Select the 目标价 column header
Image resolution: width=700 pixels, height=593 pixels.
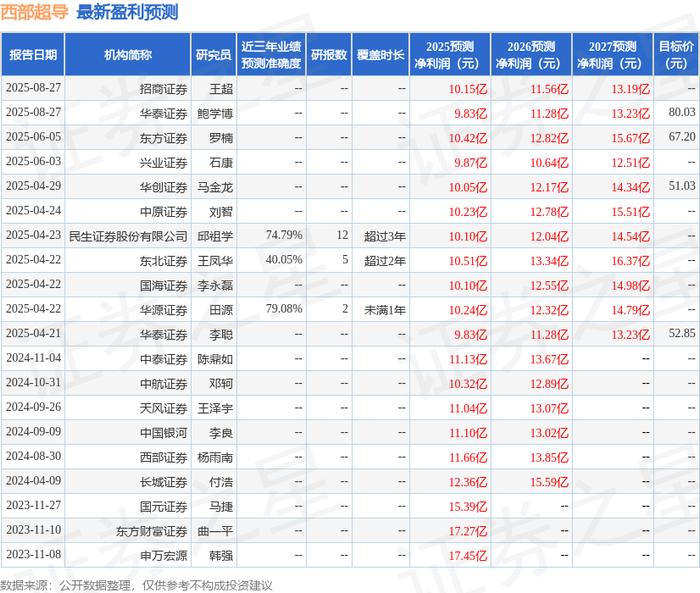coord(676,54)
